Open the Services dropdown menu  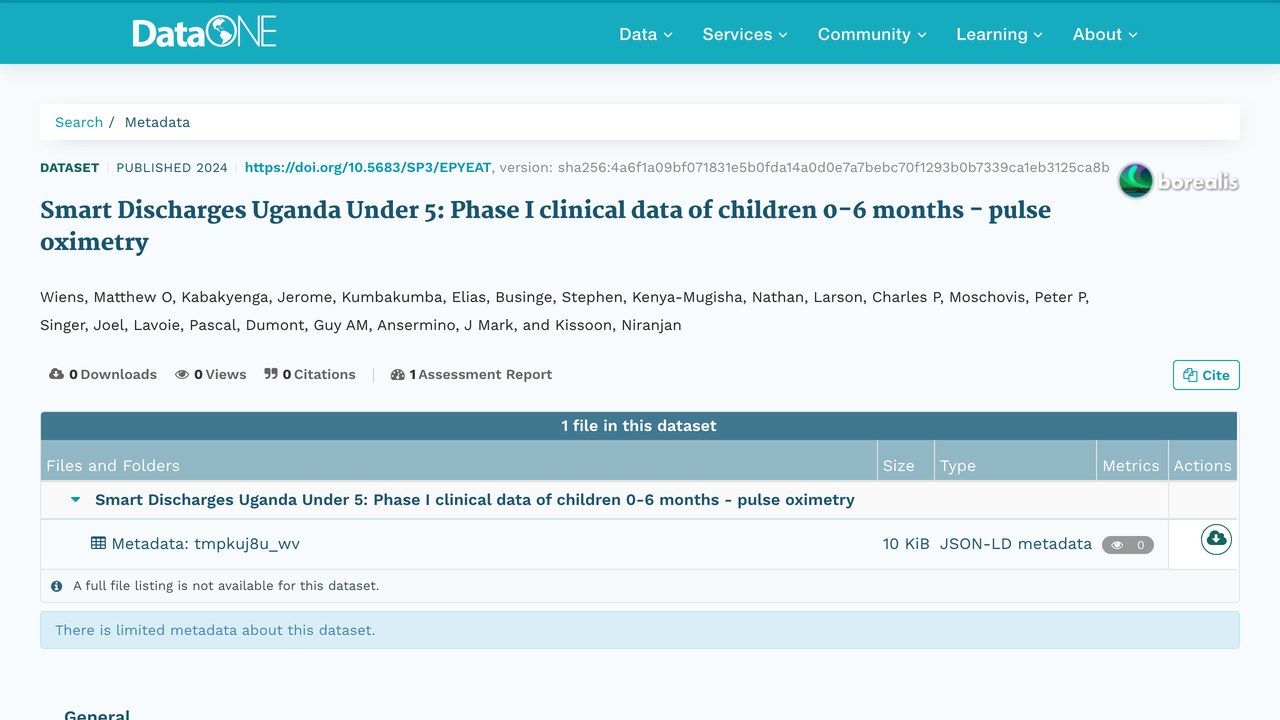pyautogui.click(x=745, y=34)
